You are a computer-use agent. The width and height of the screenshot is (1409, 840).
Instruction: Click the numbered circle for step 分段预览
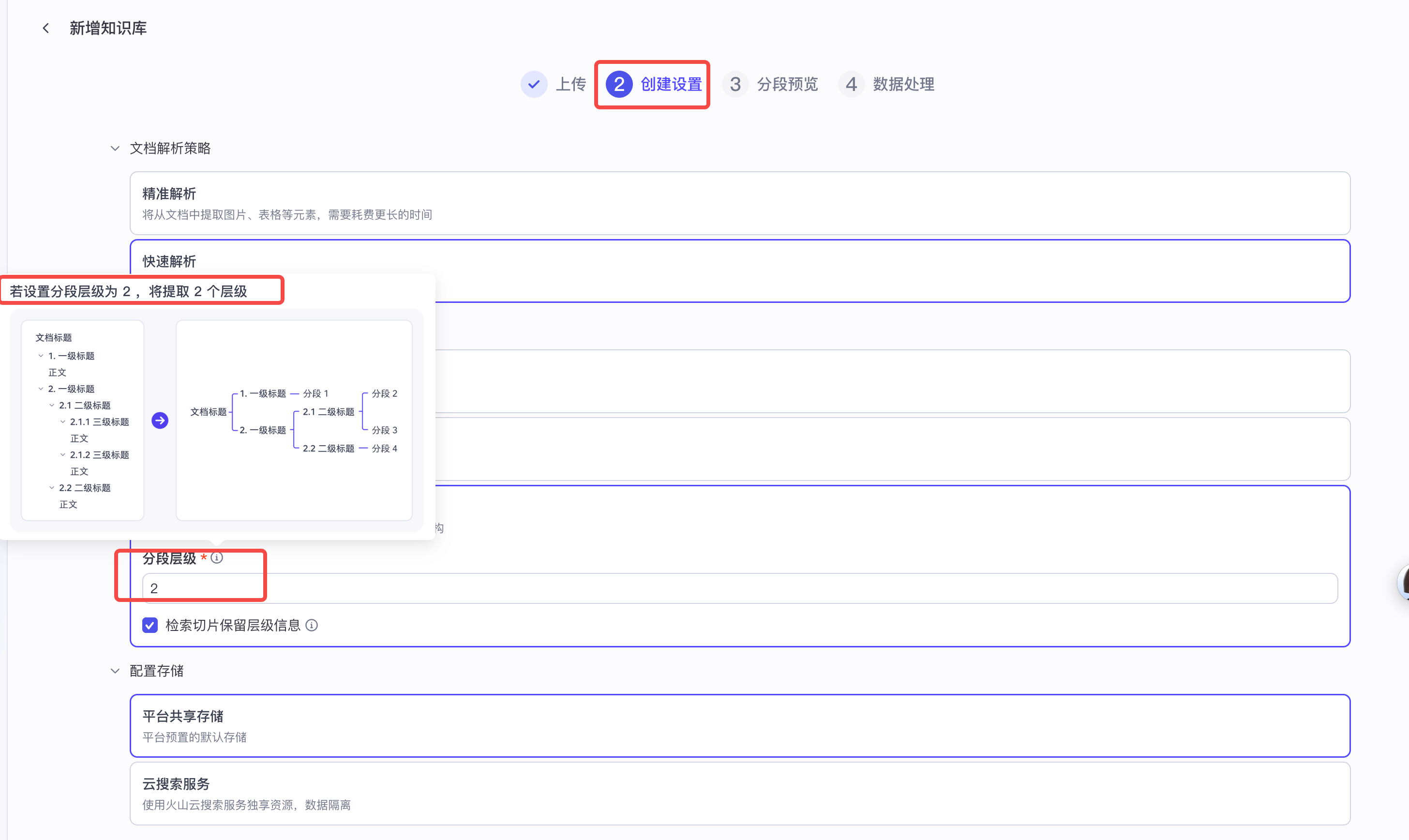735,84
